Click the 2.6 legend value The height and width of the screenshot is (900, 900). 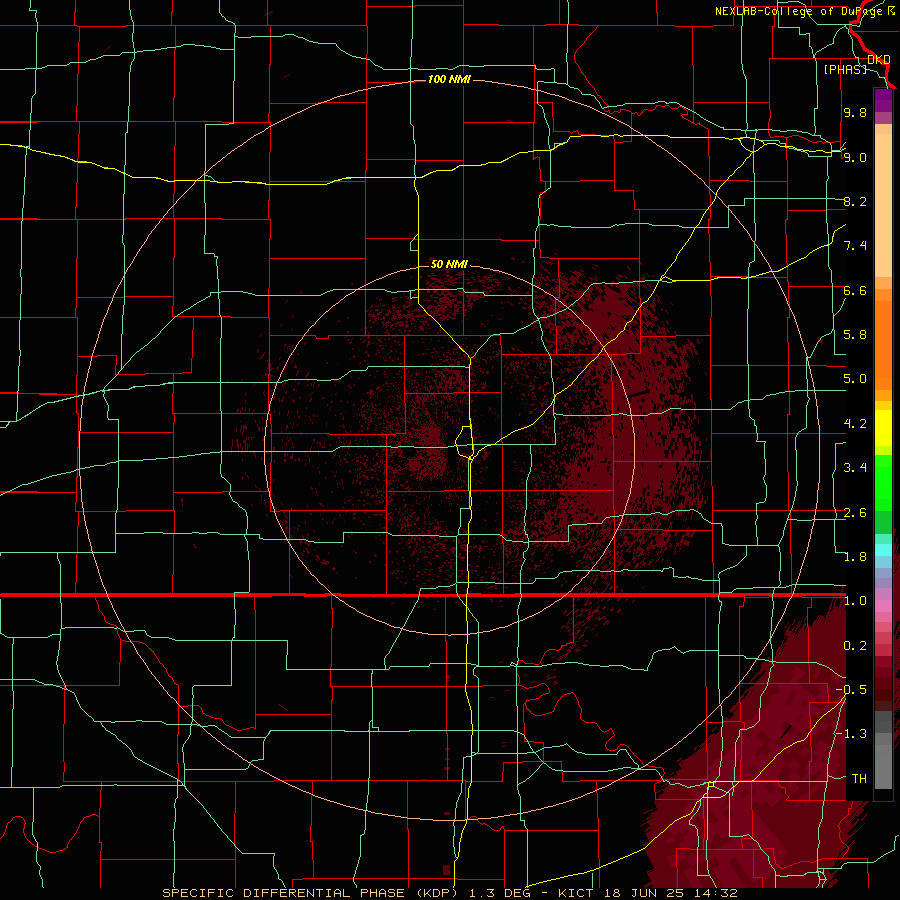(855, 513)
